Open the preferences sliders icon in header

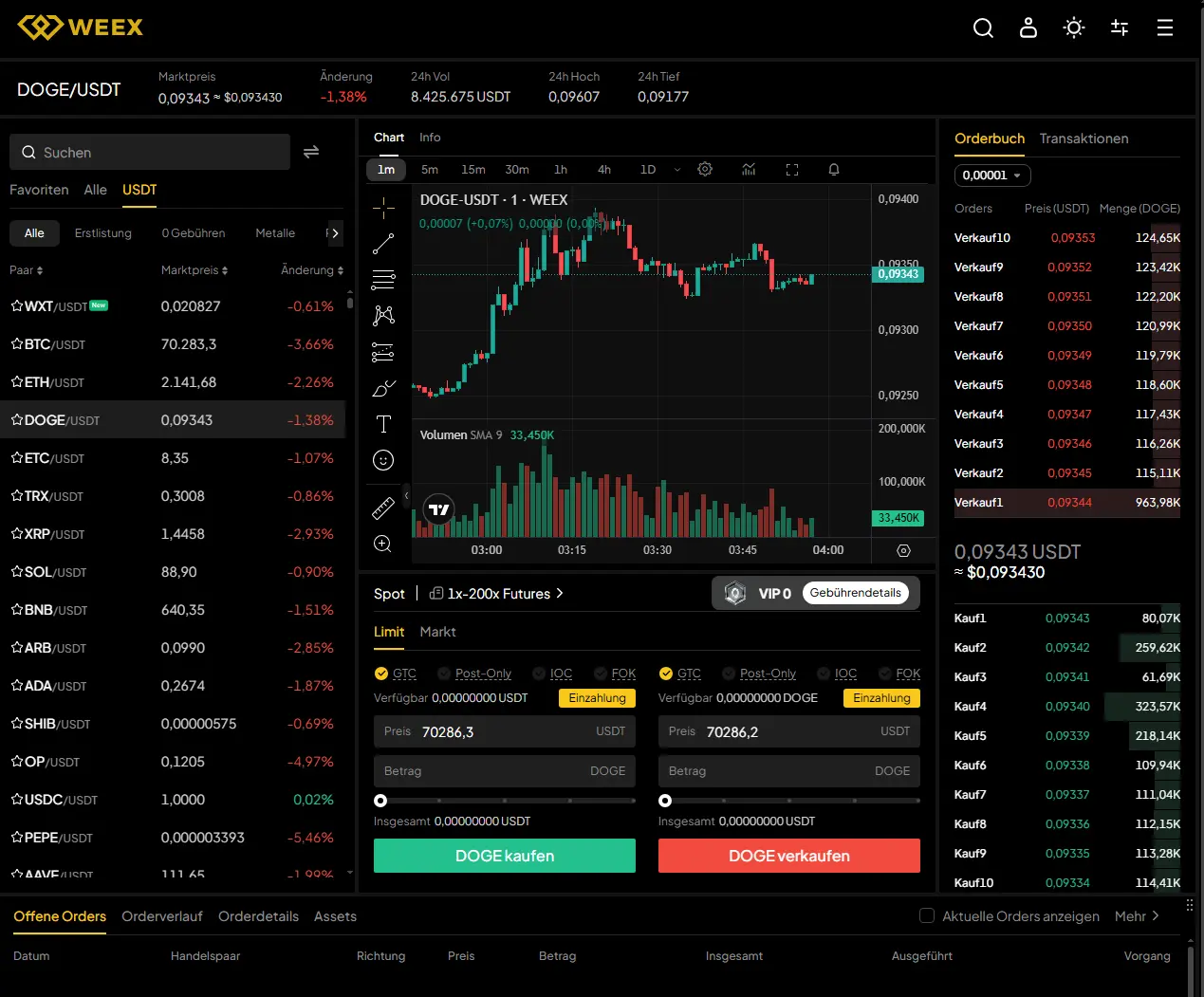1120,28
